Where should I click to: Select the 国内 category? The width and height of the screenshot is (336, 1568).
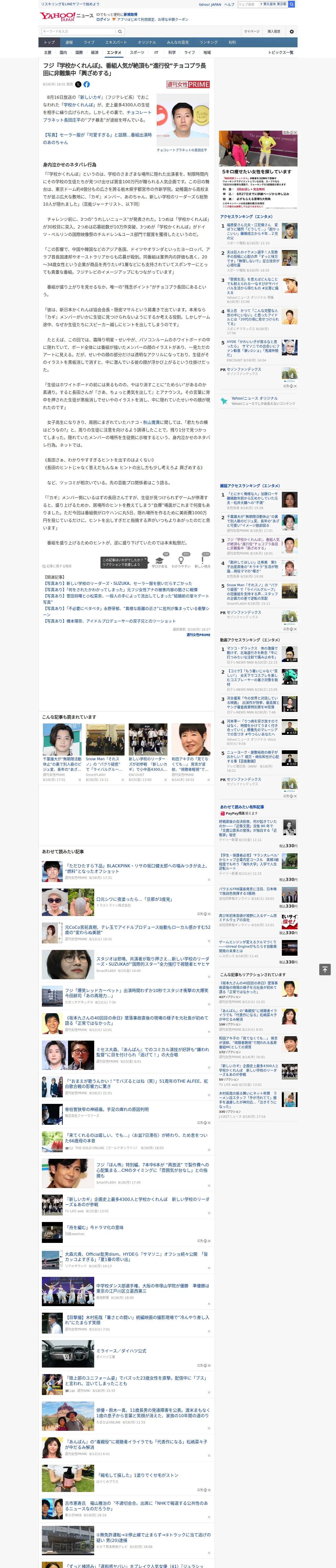(x=63, y=52)
